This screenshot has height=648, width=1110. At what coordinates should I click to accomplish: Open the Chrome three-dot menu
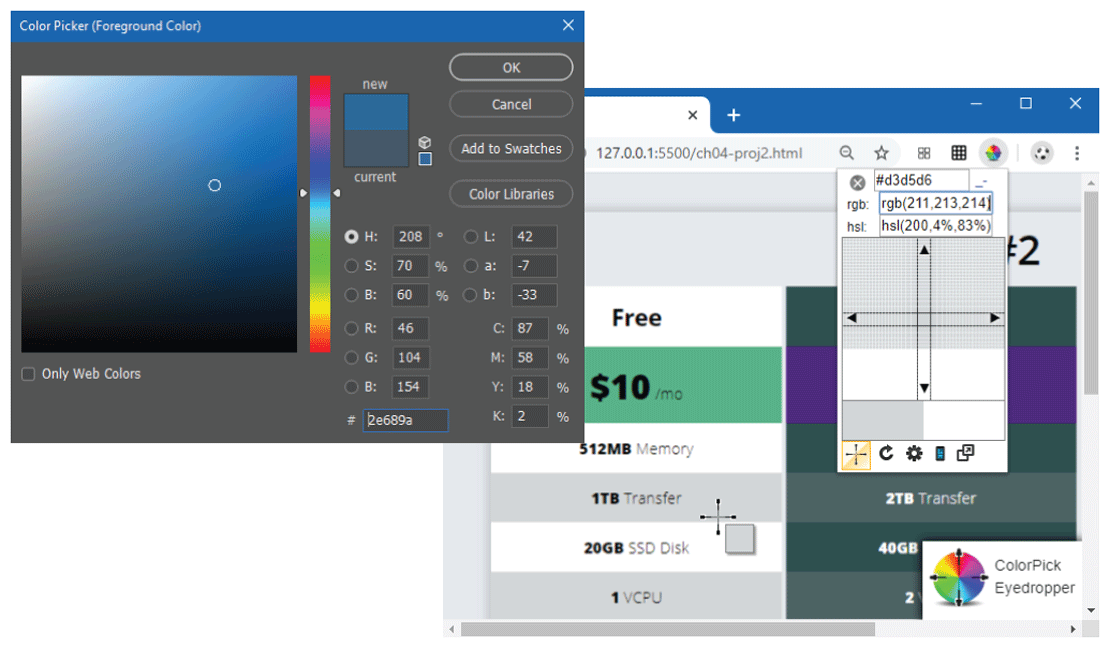pos(1077,153)
